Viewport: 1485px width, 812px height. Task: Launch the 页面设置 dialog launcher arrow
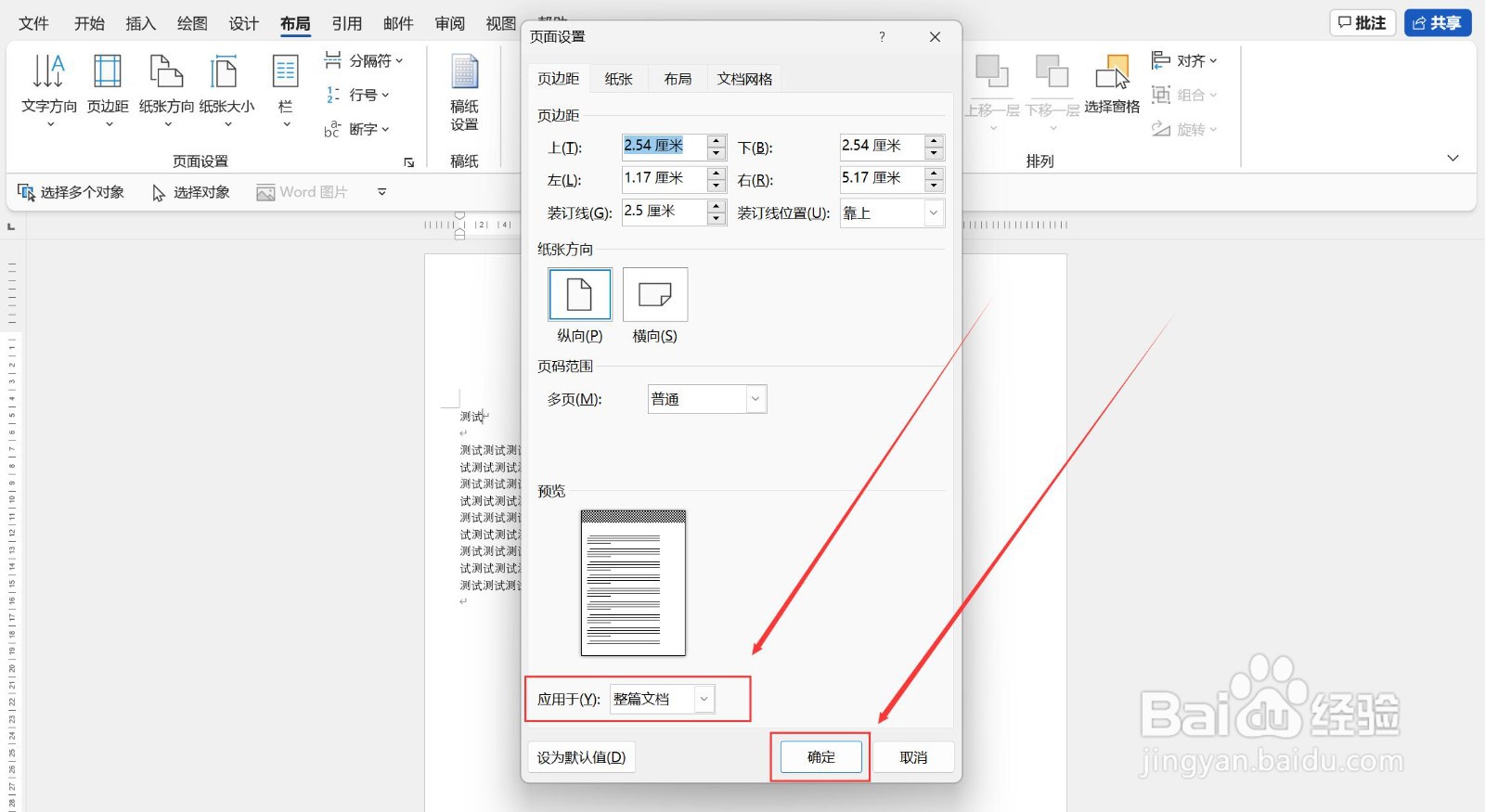tap(409, 162)
